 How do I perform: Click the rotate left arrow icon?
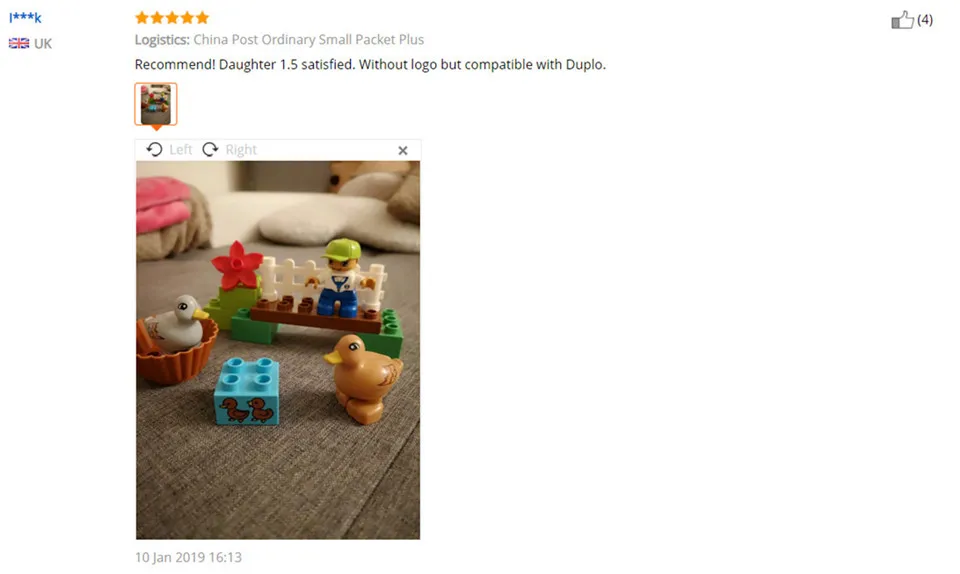click(154, 149)
